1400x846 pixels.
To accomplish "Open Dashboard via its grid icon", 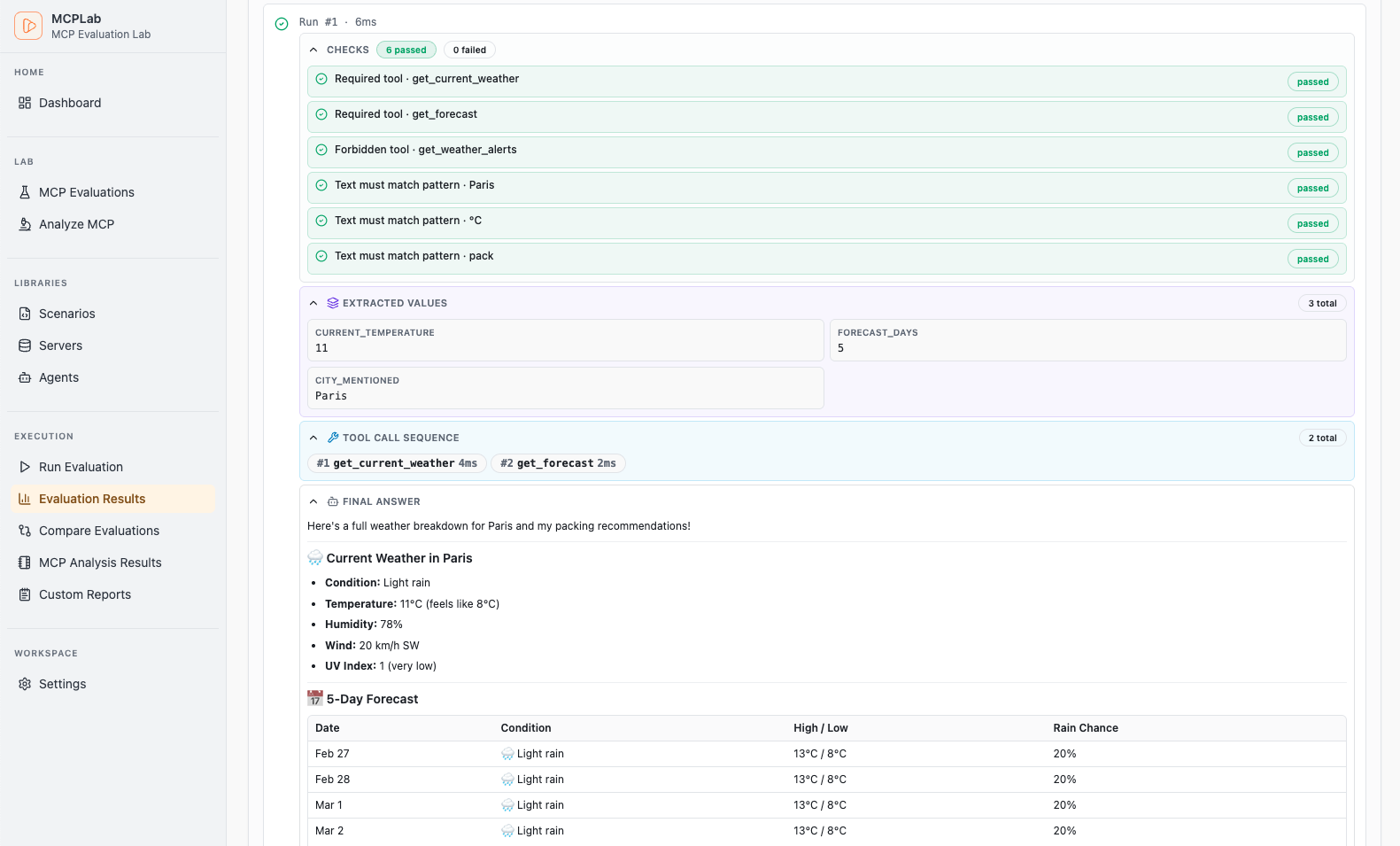I will pyautogui.click(x=25, y=103).
